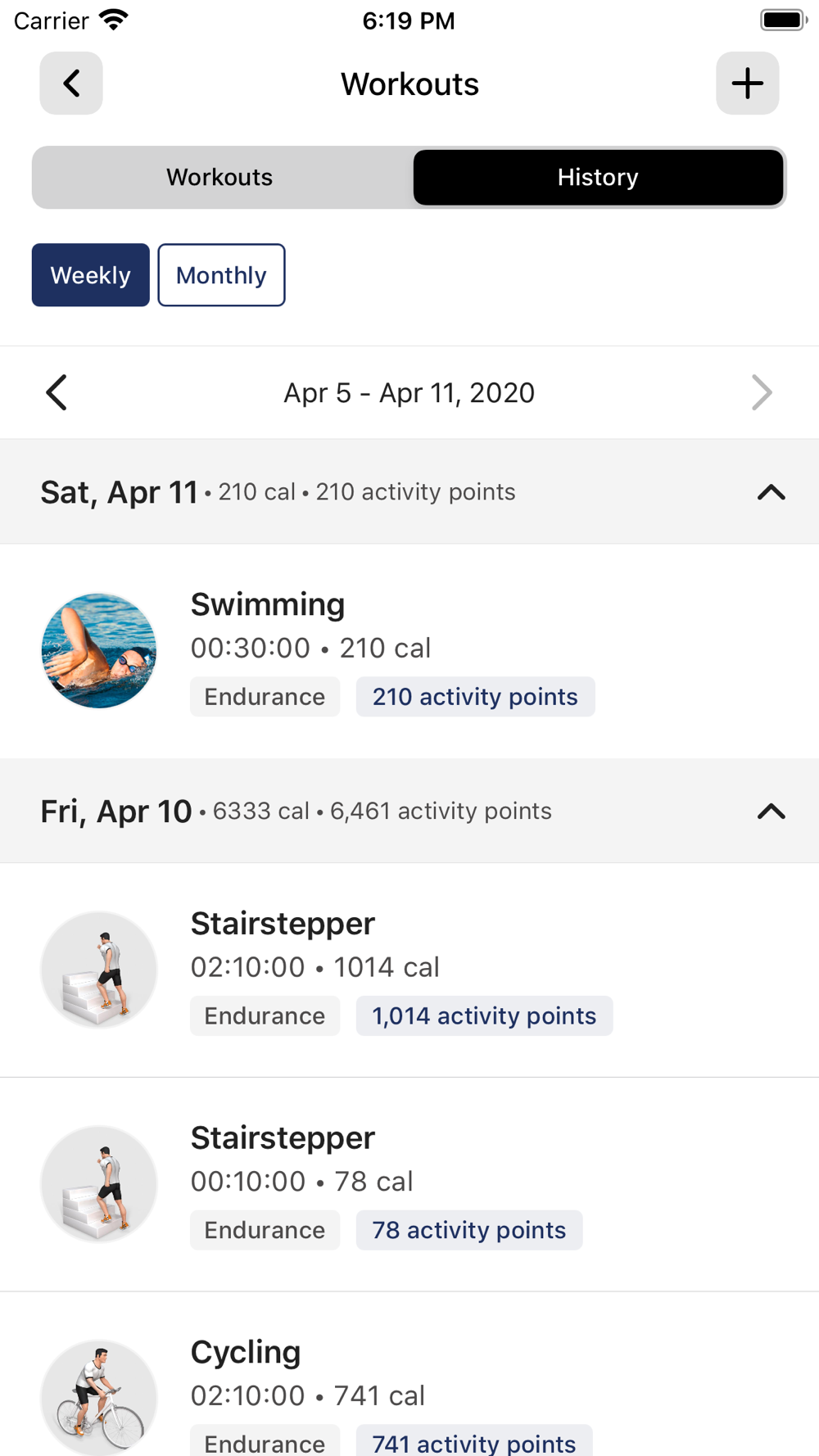Add a new workout with plus icon

click(x=747, y=84)
